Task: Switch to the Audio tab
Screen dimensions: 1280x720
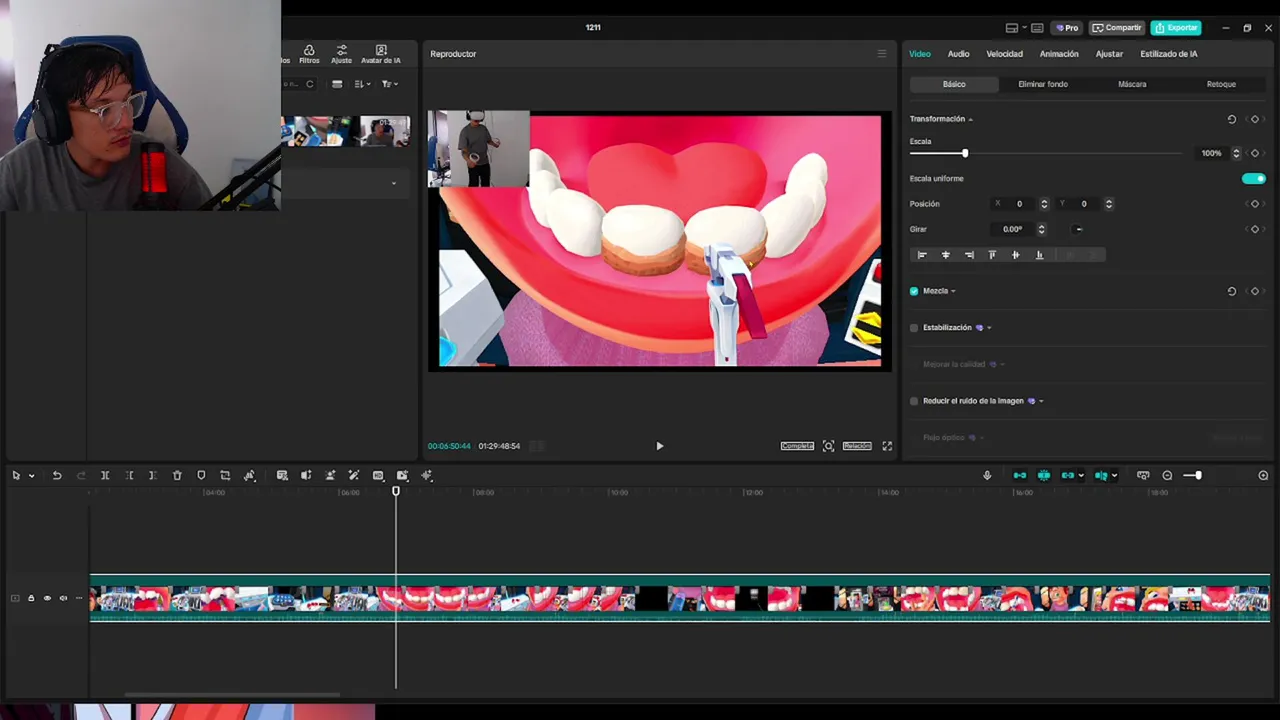Action: click(958, 54)
